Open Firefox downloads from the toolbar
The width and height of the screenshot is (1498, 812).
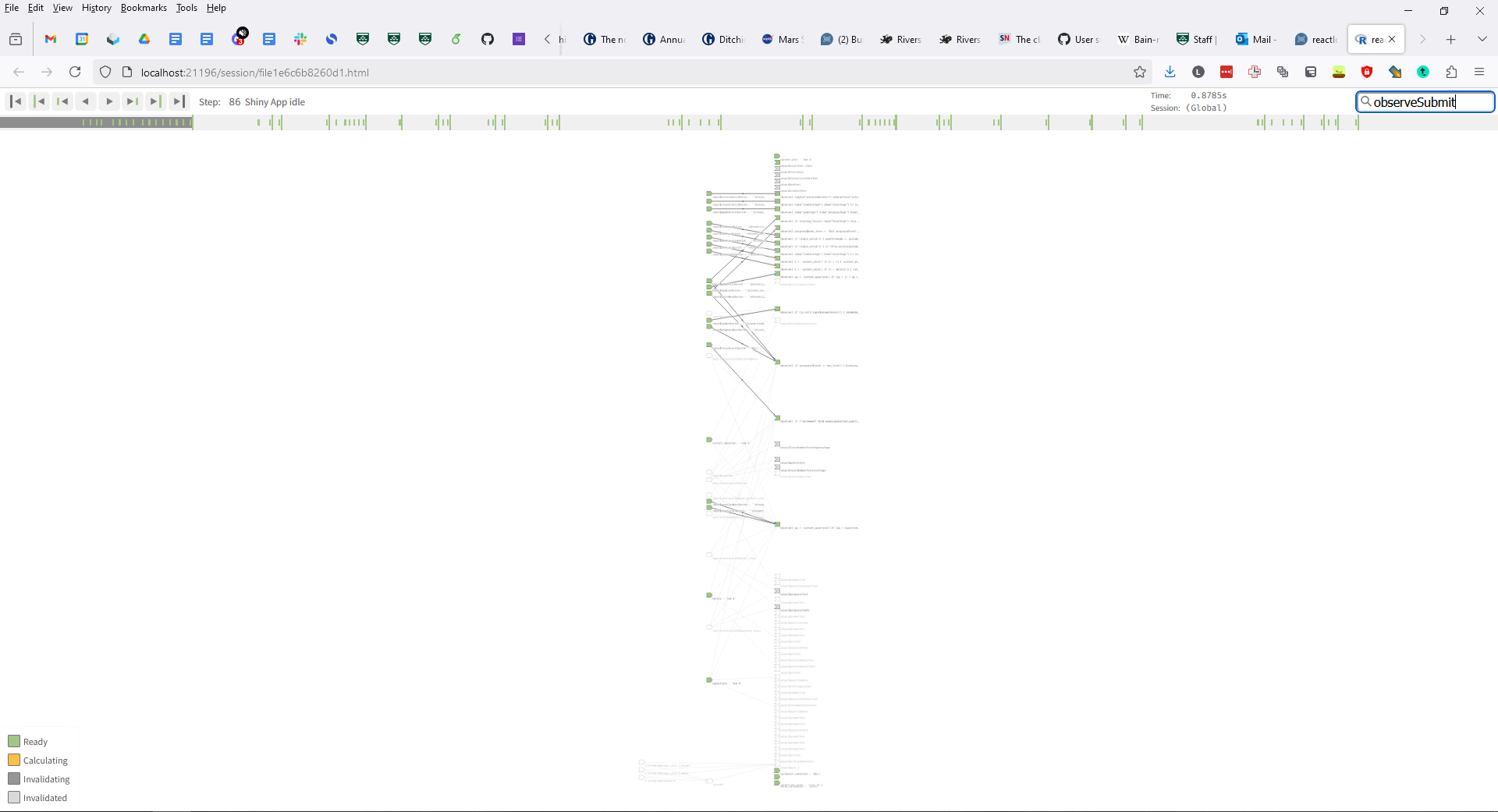(x=1170, y=72)
